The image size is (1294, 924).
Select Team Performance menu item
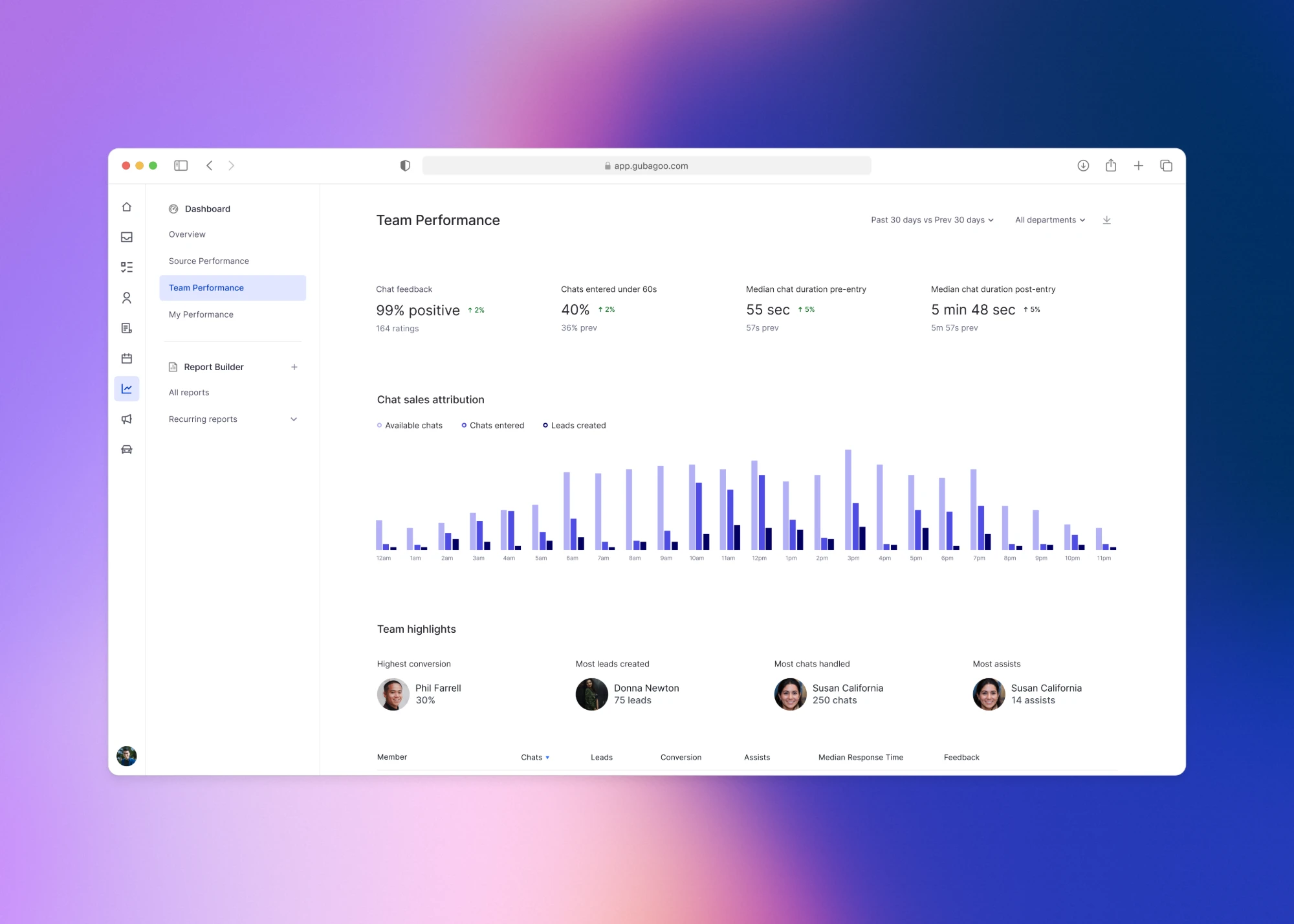click(233, 288)
